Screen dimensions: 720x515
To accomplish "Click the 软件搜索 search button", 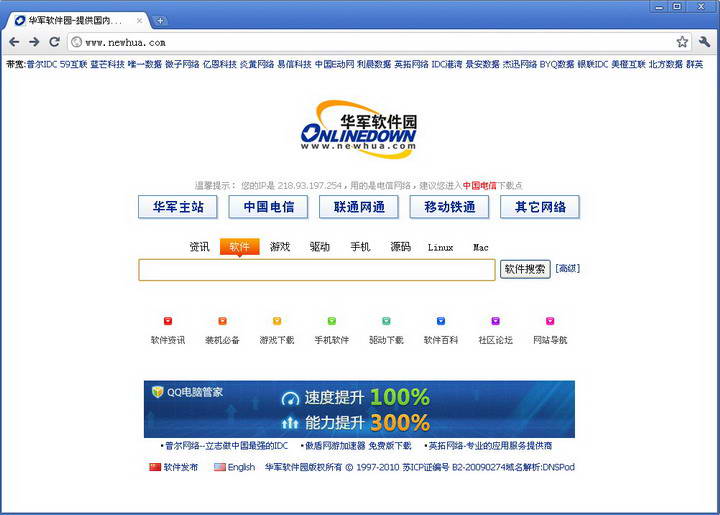I will pyautogui.click(x=525, y=269).
